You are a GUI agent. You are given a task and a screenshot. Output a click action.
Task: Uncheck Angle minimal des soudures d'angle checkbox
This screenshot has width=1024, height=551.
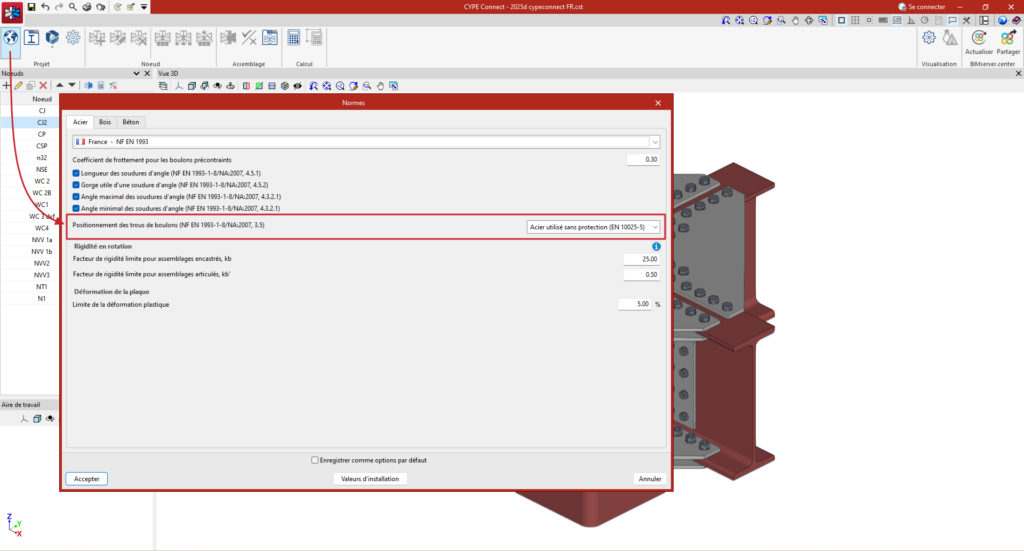[76, 209]
